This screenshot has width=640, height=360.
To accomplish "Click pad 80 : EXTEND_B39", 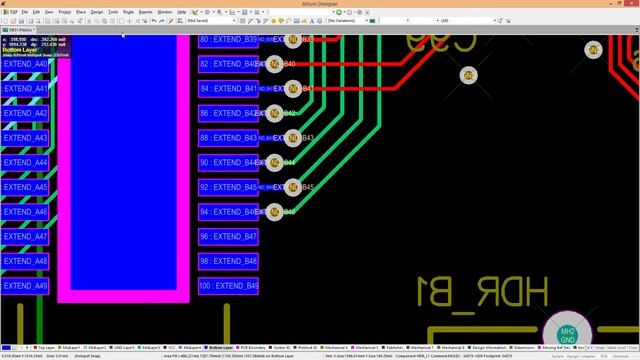I will [228, 40].
